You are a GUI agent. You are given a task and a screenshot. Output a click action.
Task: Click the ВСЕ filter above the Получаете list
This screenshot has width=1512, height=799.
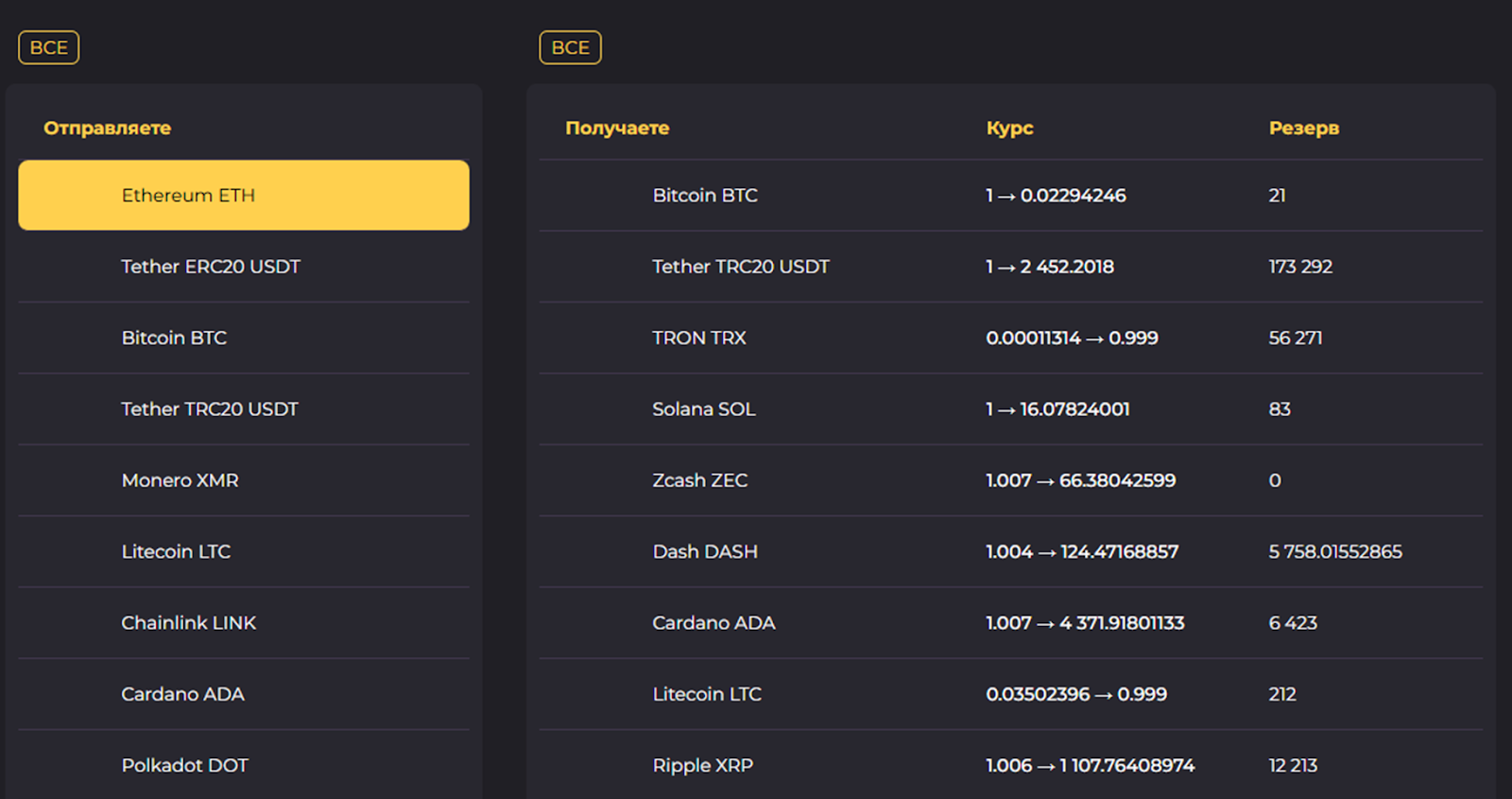point(570,47)
